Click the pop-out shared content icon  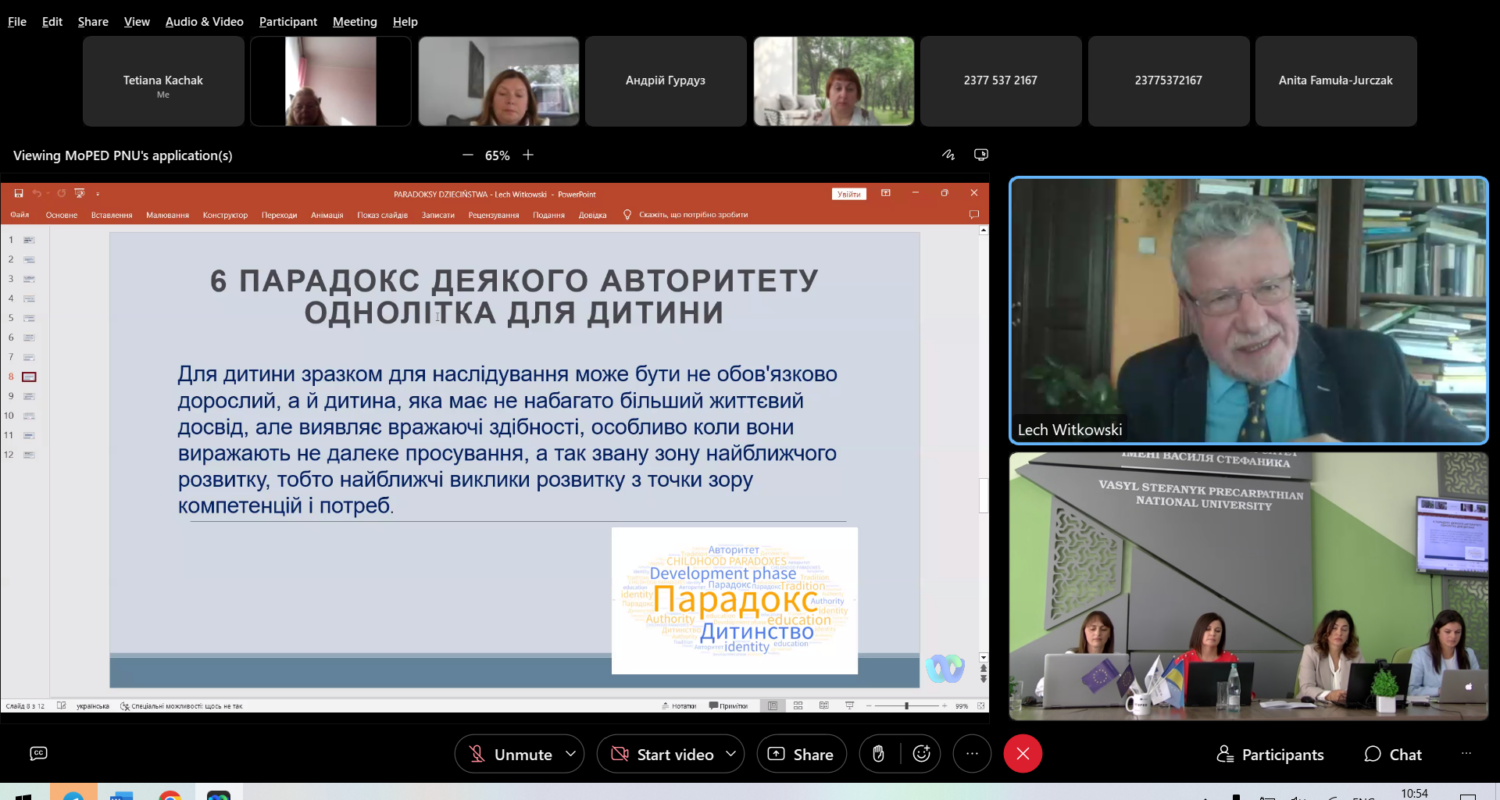click(981, 155)
